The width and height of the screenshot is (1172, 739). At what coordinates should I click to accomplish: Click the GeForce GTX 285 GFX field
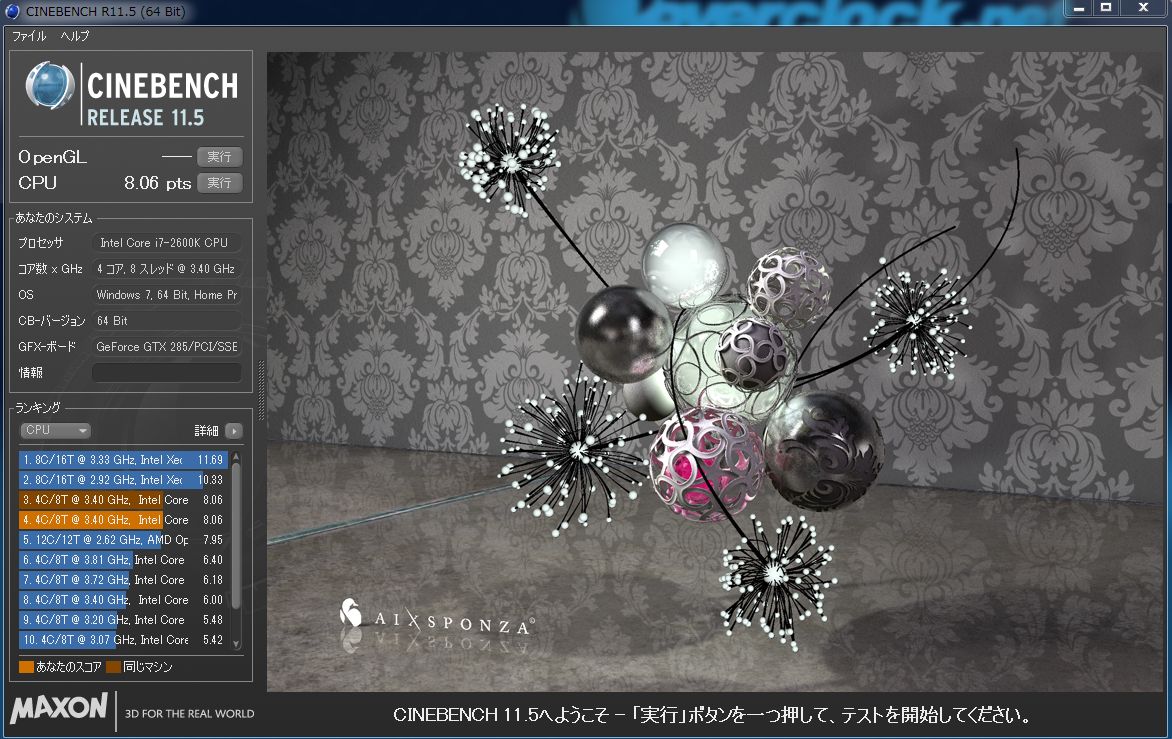coord(167,347)
